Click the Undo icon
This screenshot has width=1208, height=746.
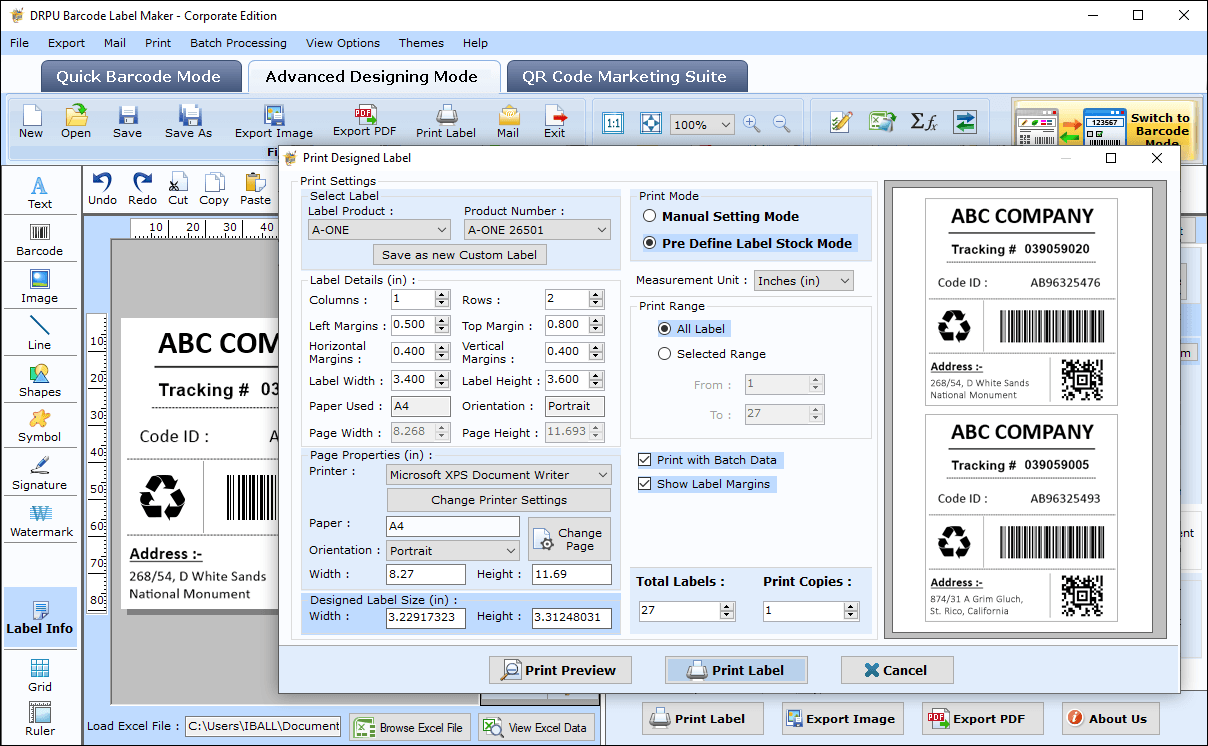pos(102,188)
